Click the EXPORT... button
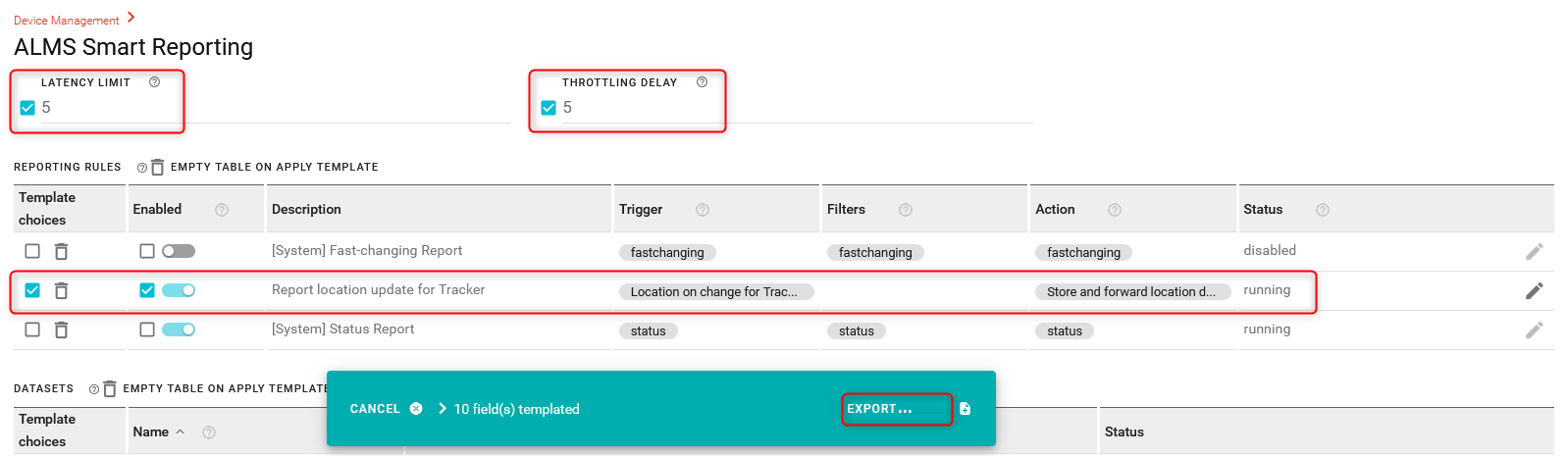 [x=879, y=409]
